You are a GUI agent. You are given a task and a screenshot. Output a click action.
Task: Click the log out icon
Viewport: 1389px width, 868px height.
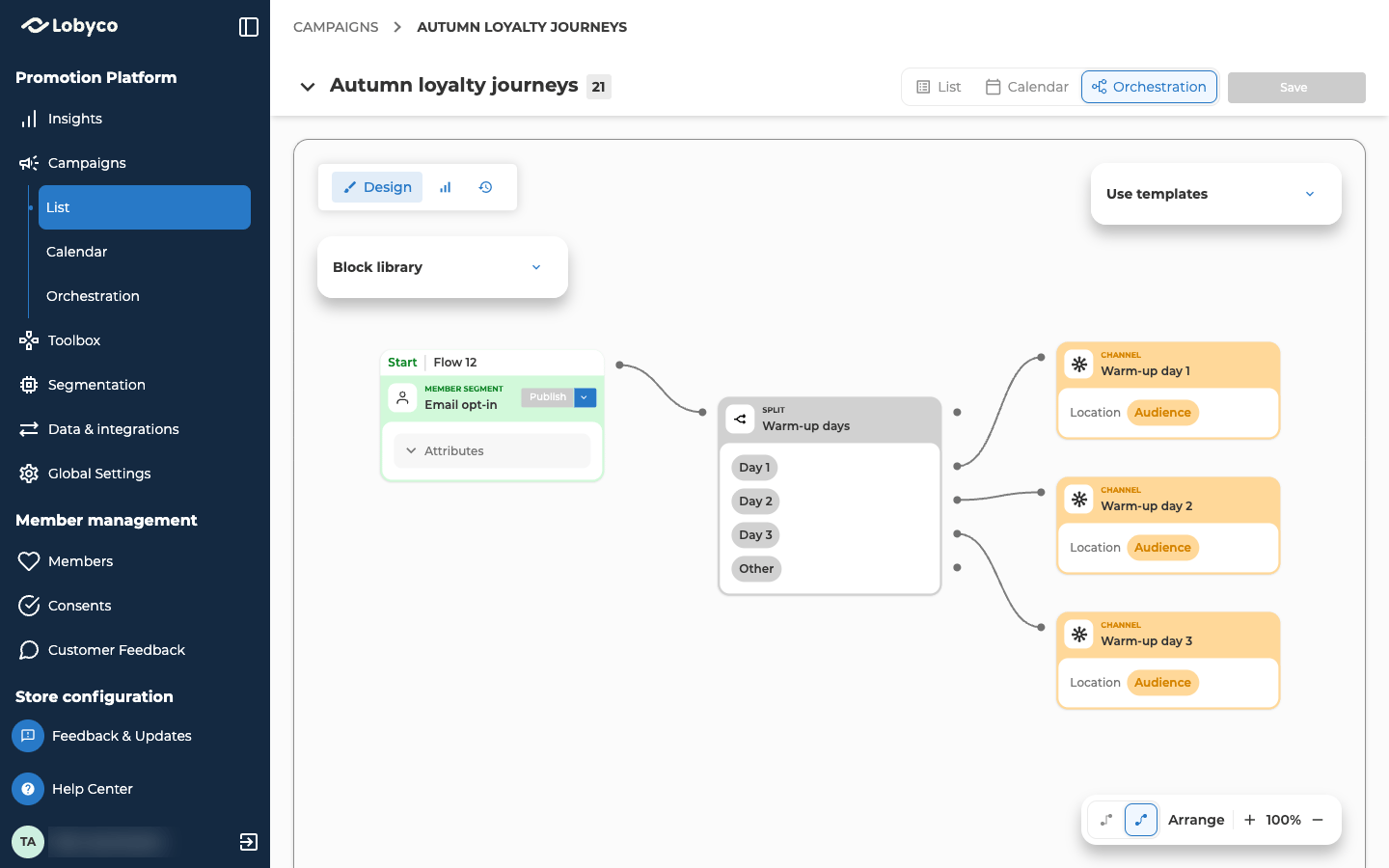[x=249, y=842]
